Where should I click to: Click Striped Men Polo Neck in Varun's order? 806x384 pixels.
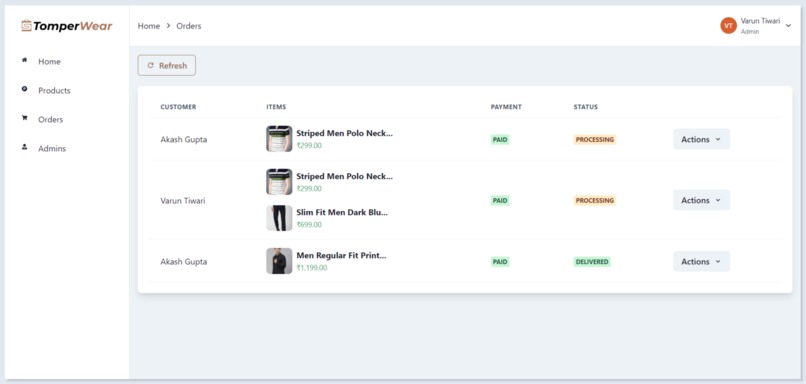344,176
